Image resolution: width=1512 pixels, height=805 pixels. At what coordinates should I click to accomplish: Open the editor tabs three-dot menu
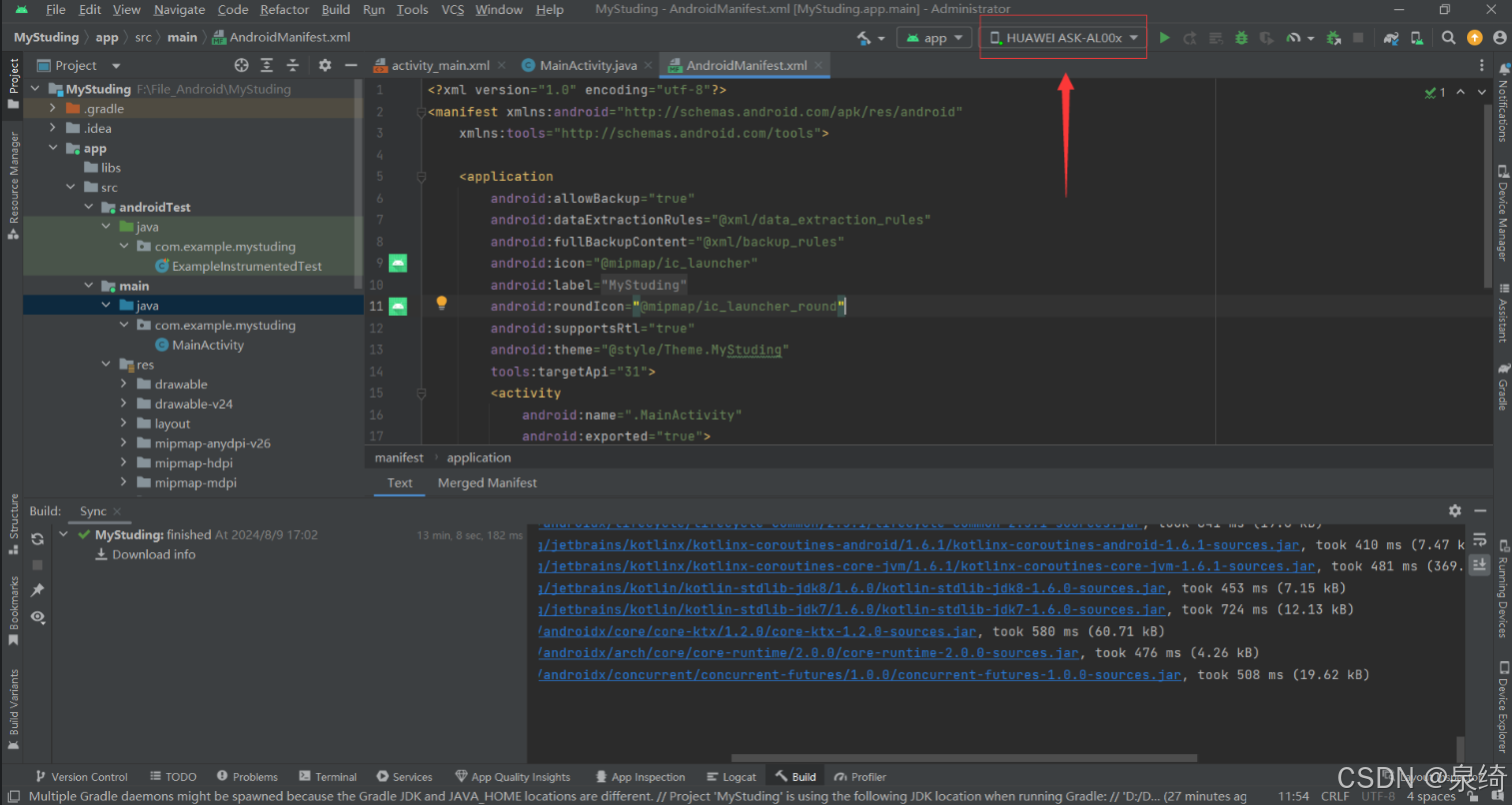[1481, 65]
